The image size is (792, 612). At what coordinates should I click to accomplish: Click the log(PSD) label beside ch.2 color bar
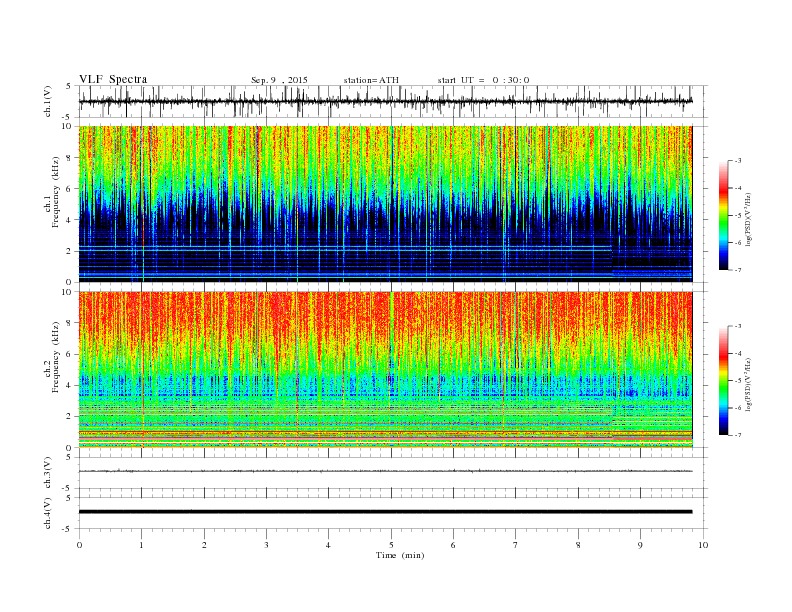749,383
